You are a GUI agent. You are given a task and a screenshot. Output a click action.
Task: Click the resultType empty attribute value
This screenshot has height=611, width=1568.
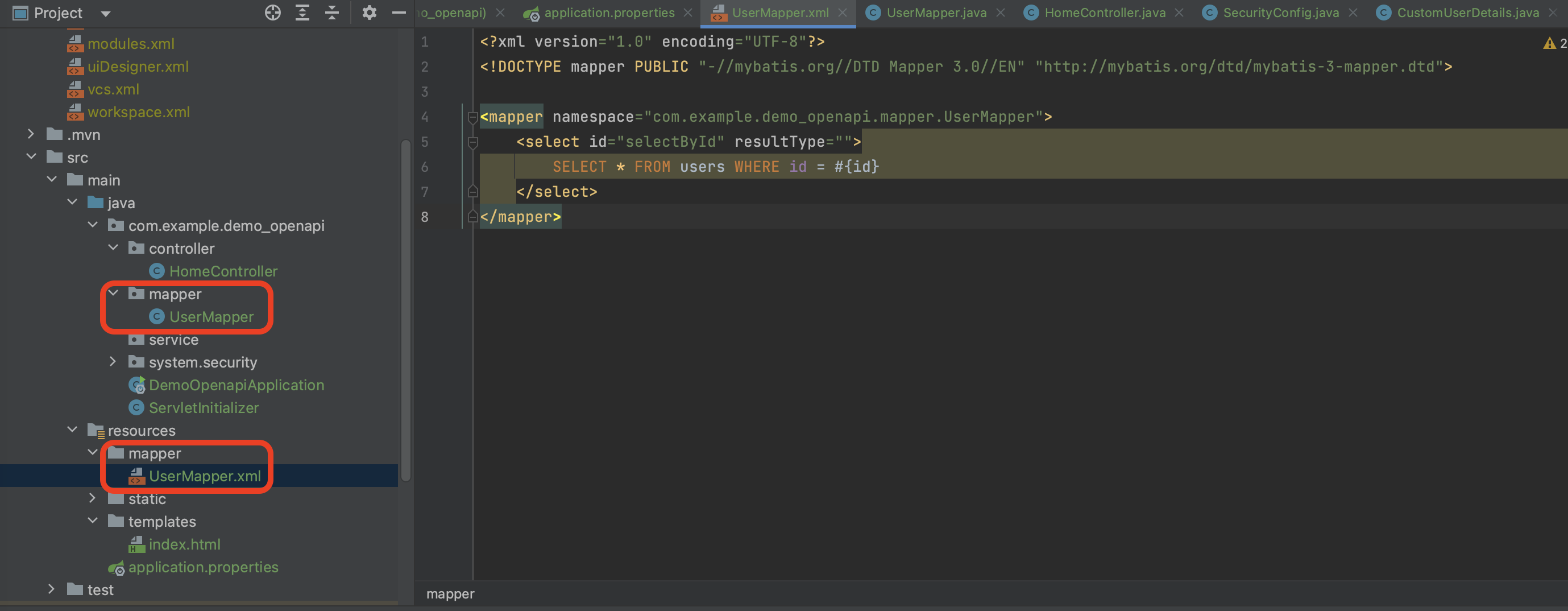(x=843, y=142)
